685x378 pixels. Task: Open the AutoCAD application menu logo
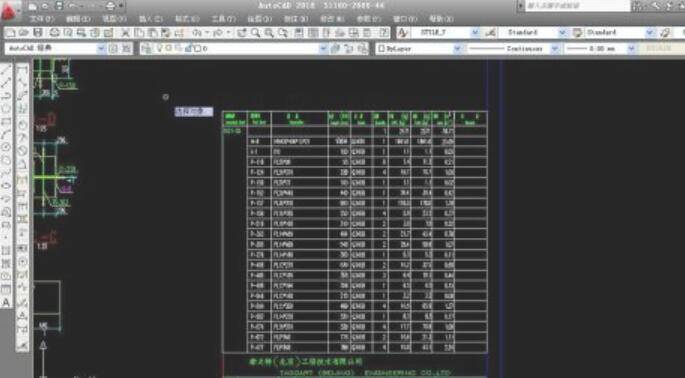click(10, 10)
